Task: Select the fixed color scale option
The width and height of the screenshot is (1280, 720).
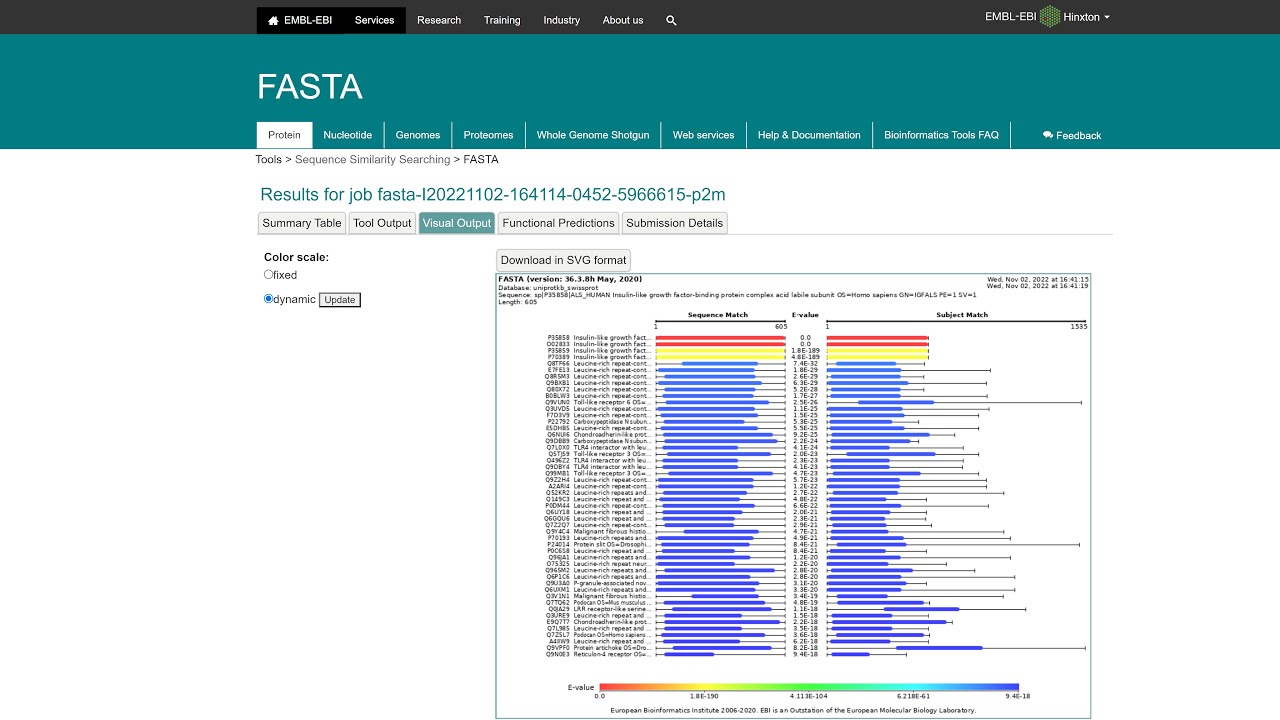Action: [268, 274]
